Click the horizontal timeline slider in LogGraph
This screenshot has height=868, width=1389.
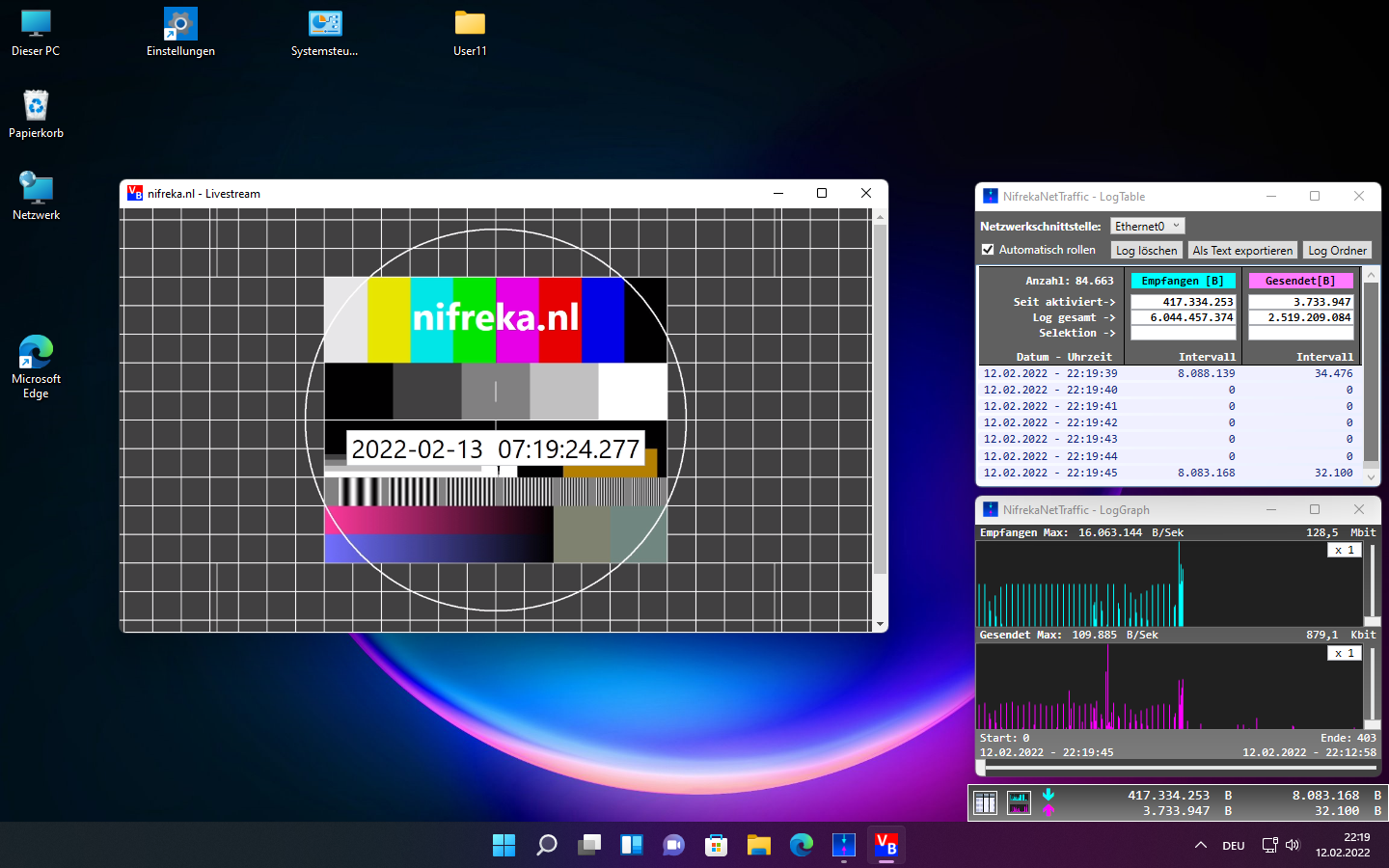(1177, 768)
